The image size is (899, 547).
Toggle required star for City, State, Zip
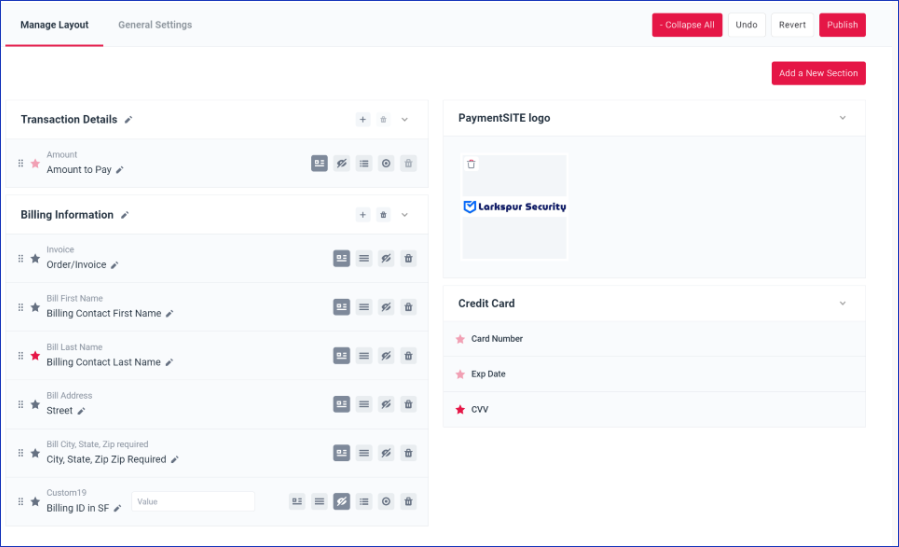tap(36, 454)
